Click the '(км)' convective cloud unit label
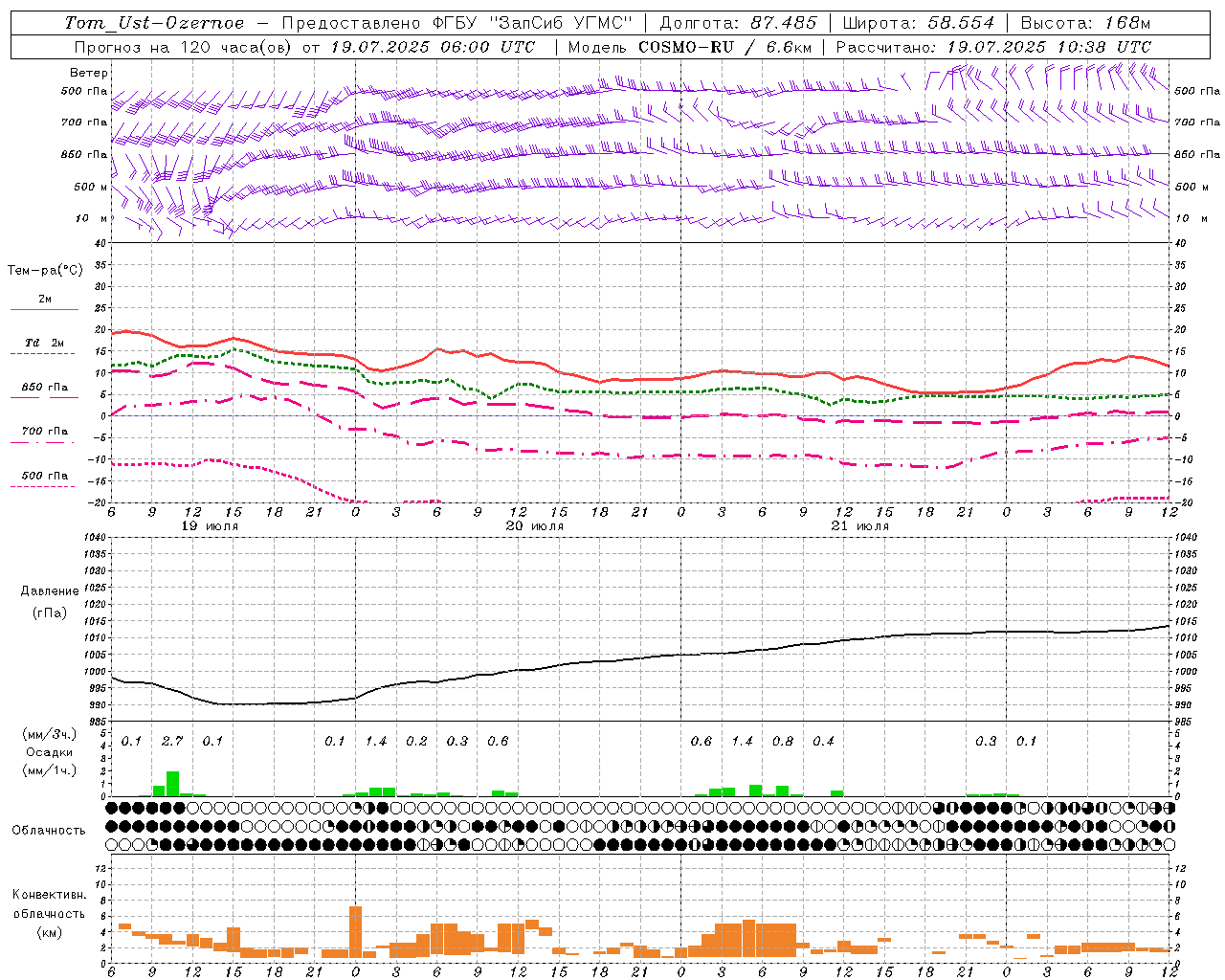 tap(49, 932)
